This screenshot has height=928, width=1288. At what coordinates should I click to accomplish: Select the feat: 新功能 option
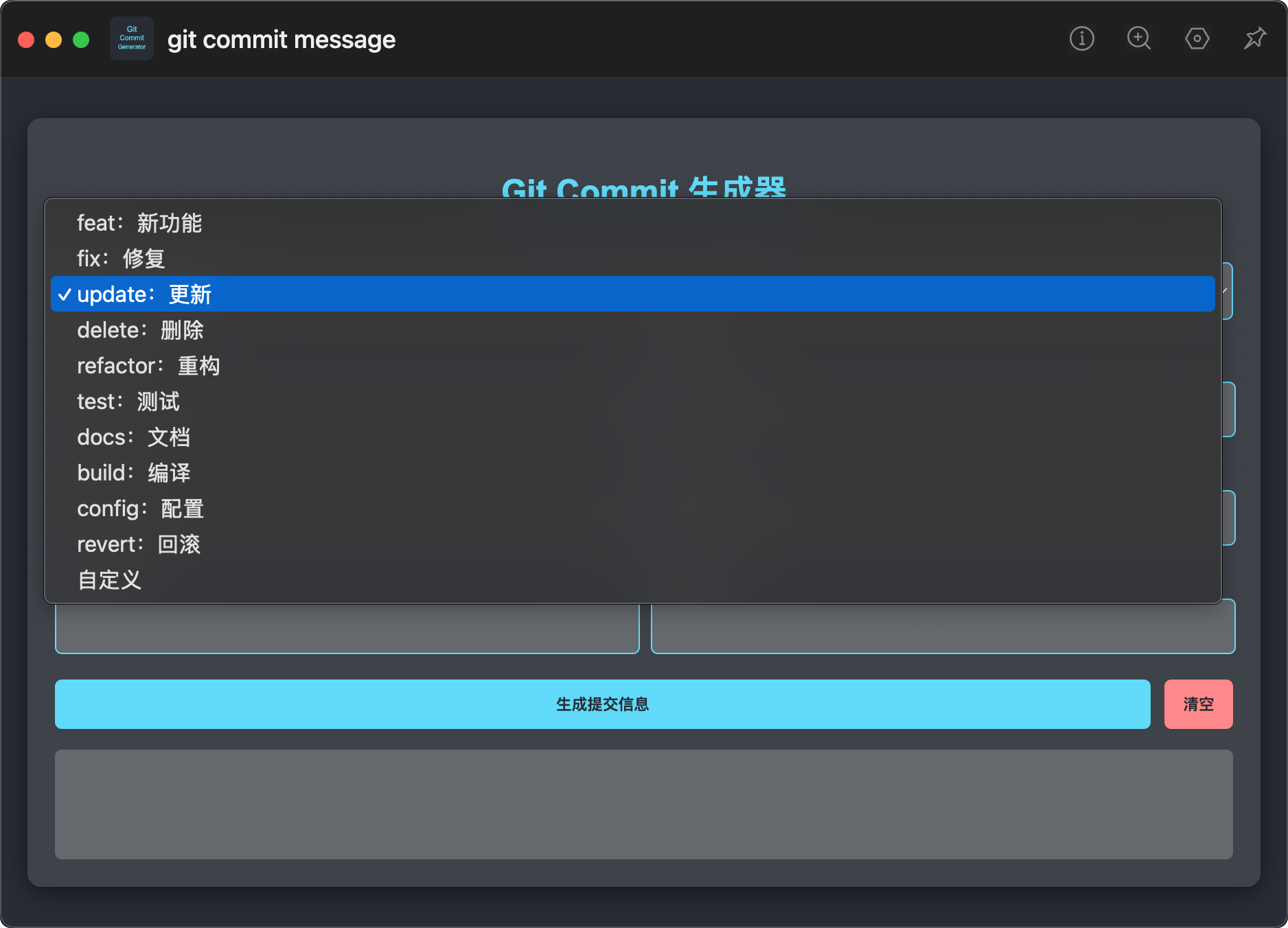pyautogui.click(x=633, y=222)
